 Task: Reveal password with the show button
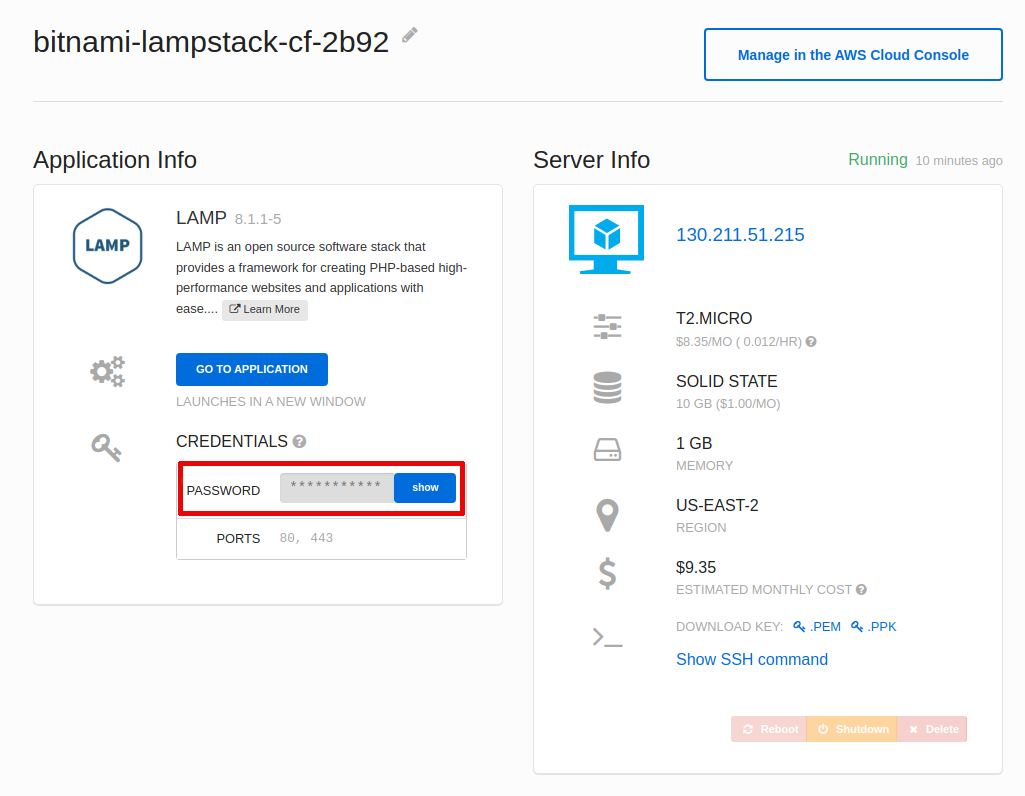coord(425,488)
